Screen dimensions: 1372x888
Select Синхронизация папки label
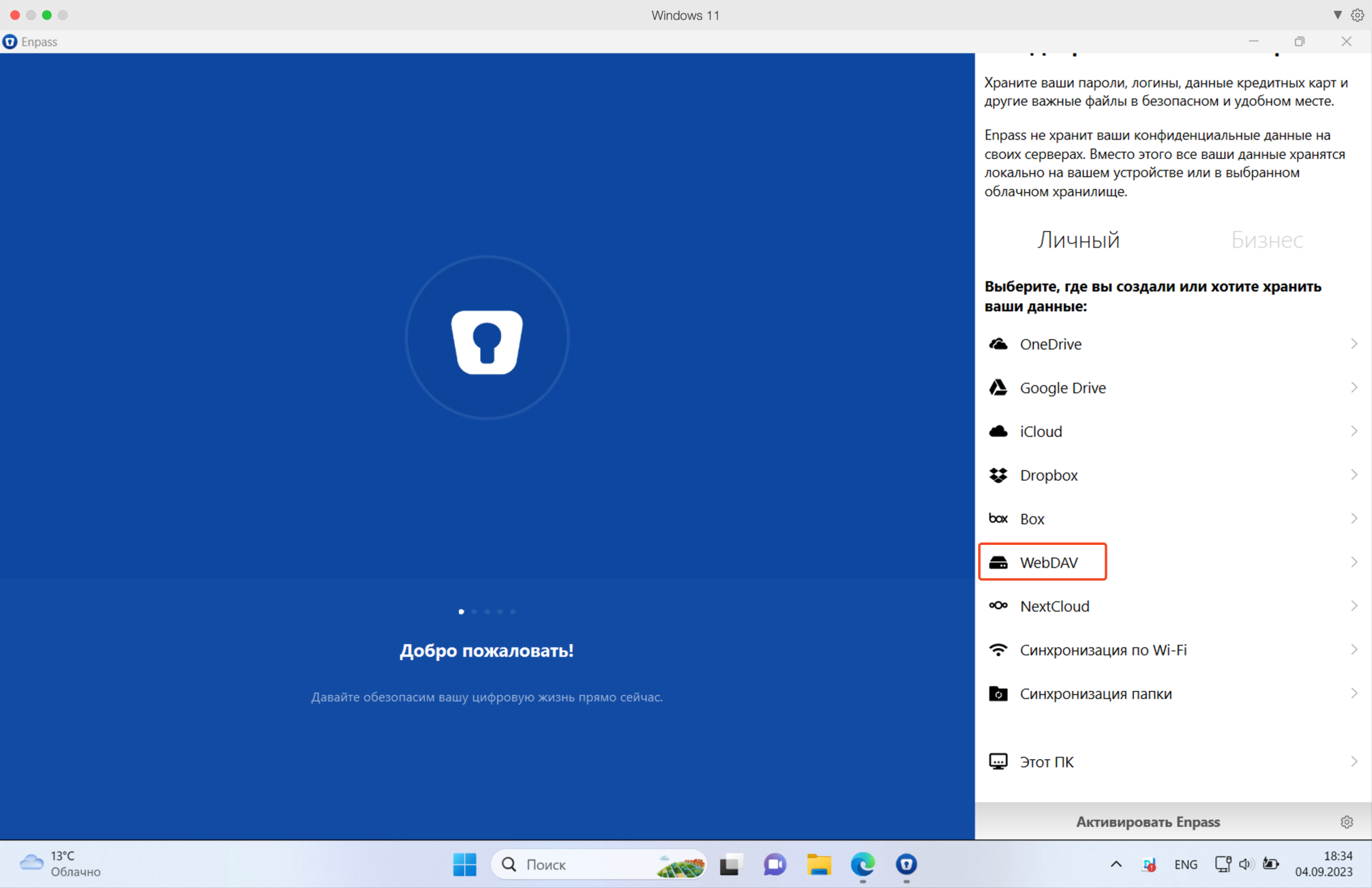[1096, 694]
